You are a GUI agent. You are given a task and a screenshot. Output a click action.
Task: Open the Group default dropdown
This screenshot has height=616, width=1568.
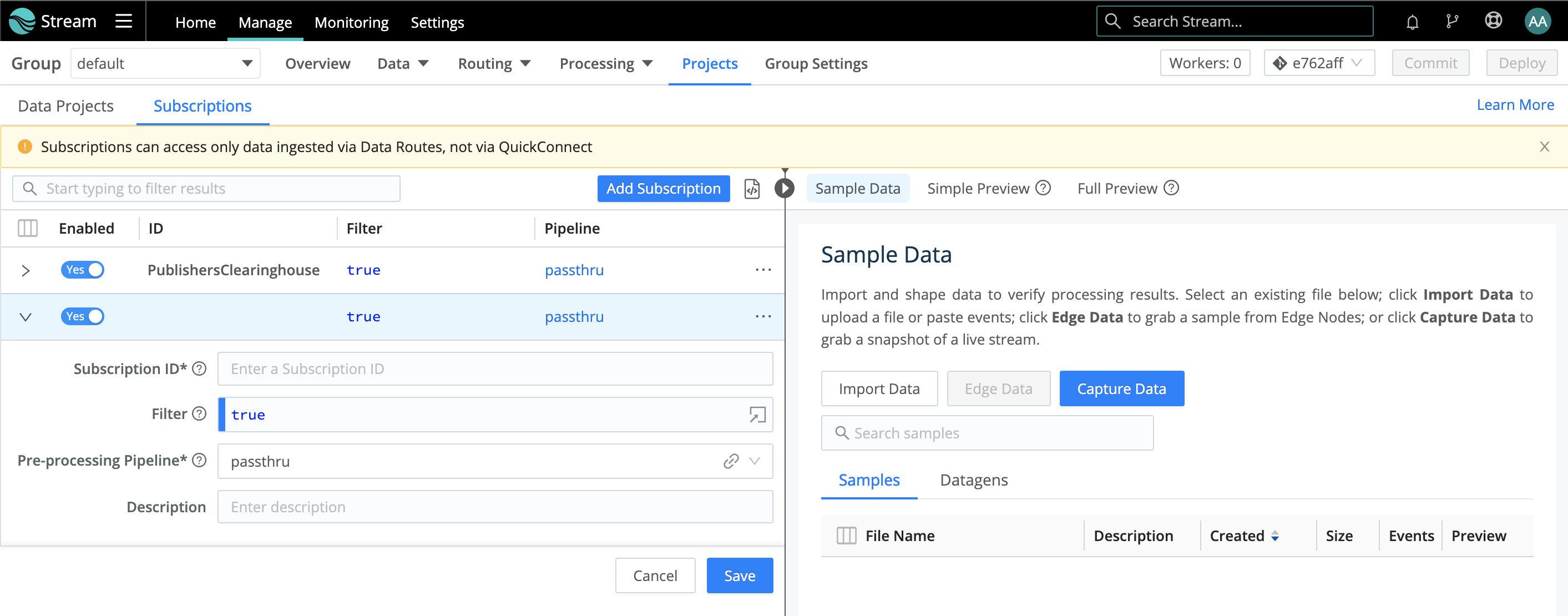pyautogui.click(x=165, y=63)
